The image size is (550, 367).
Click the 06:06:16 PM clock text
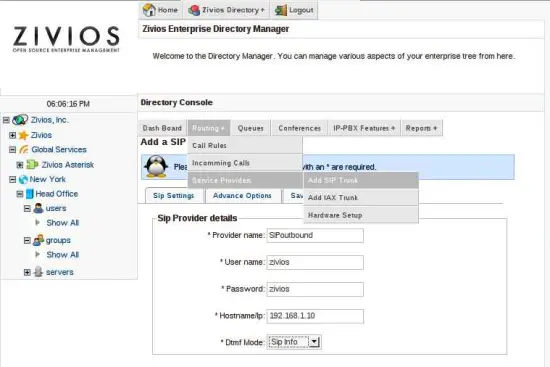coord(68,104)
